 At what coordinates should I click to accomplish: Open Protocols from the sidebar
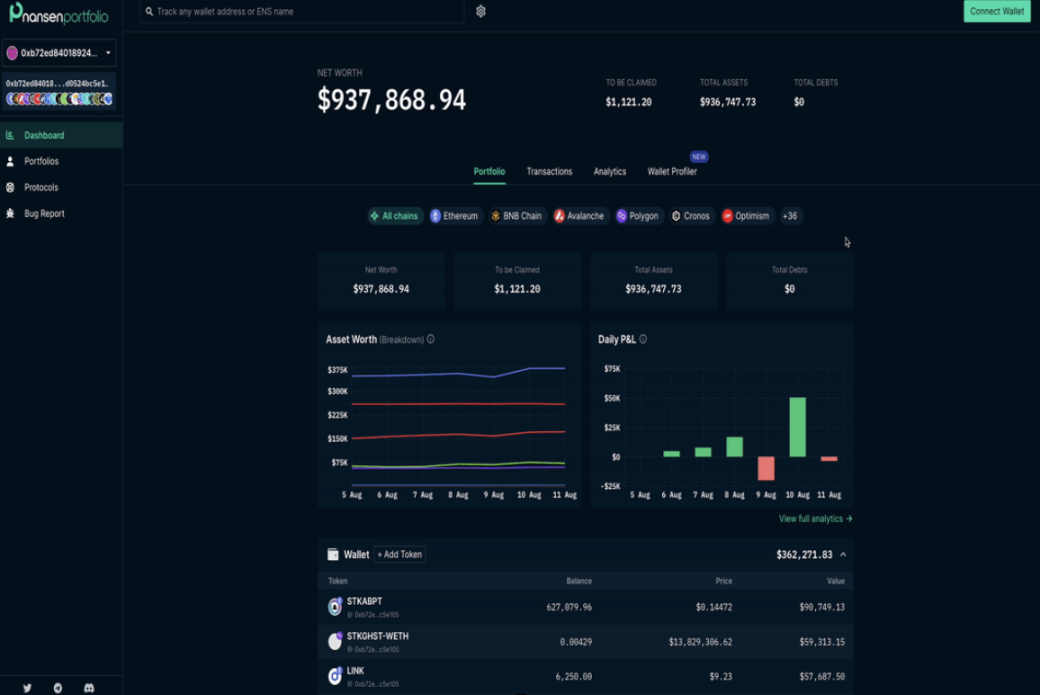[10, 187]
